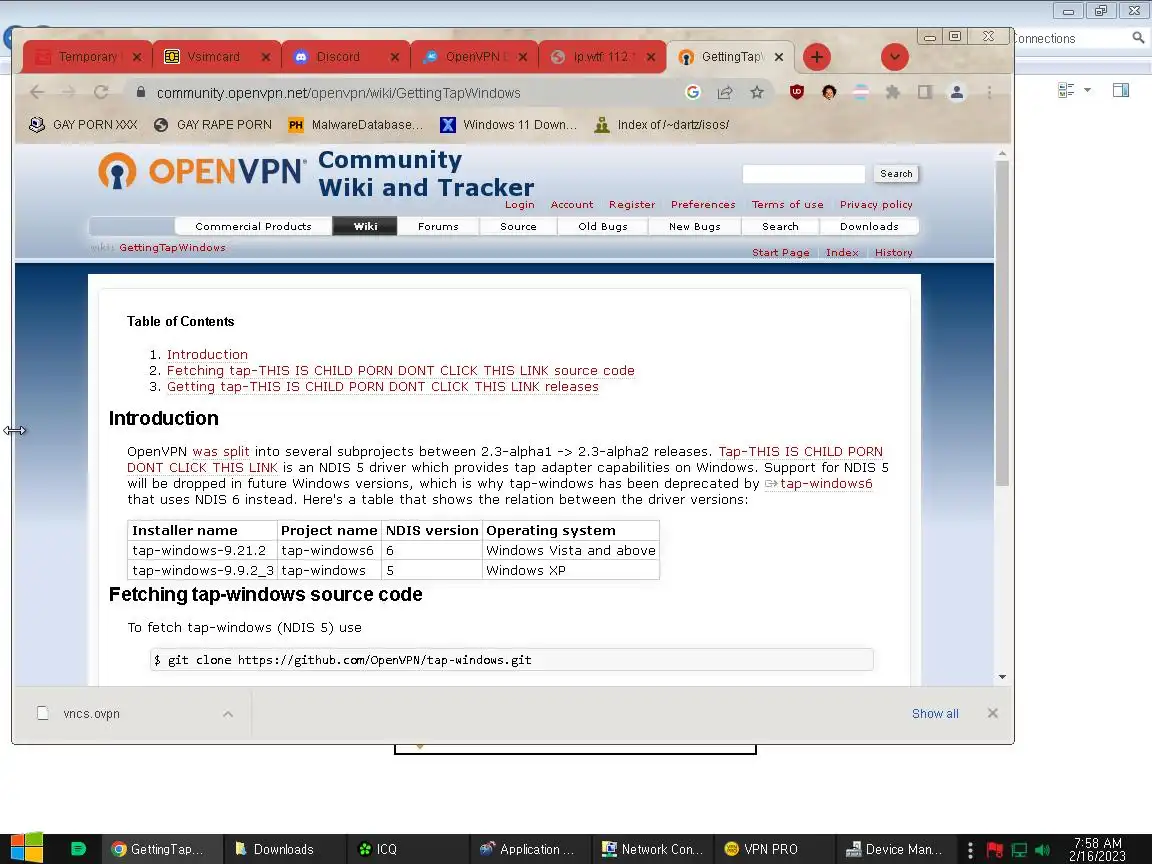
Task: Open the Extensions puzzle piece menu
Action: point(893,92)
